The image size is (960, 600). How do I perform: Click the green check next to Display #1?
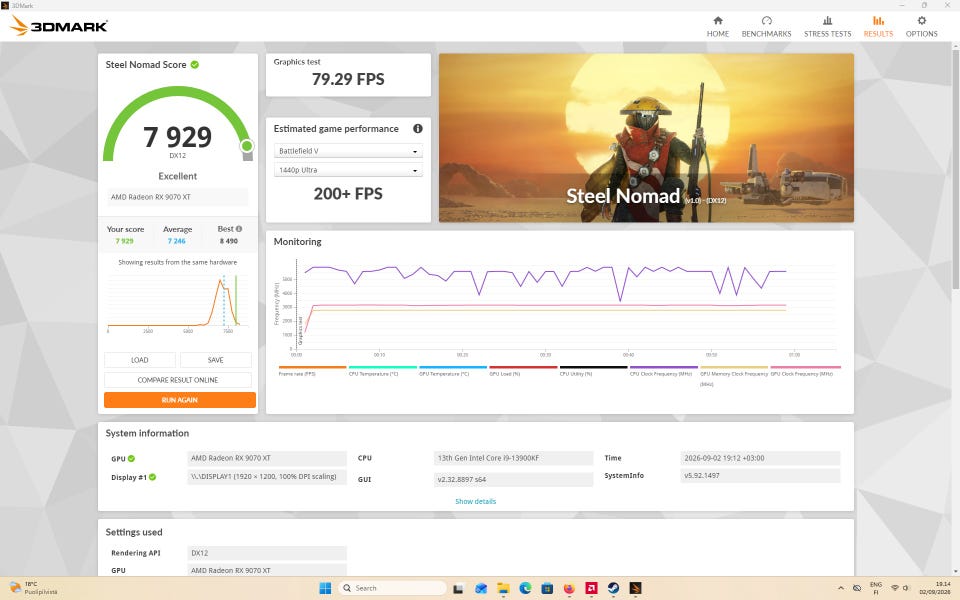[x=152, y=477]
